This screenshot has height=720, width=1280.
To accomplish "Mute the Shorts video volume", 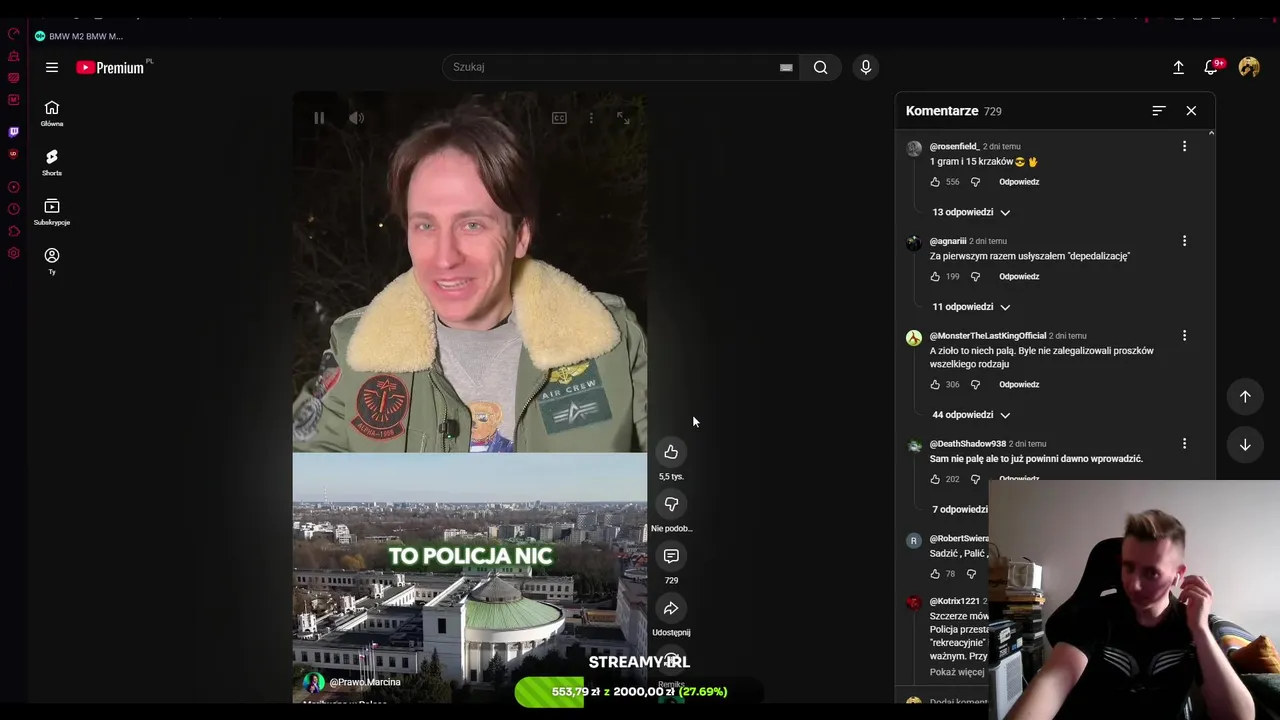I will 357,118.
